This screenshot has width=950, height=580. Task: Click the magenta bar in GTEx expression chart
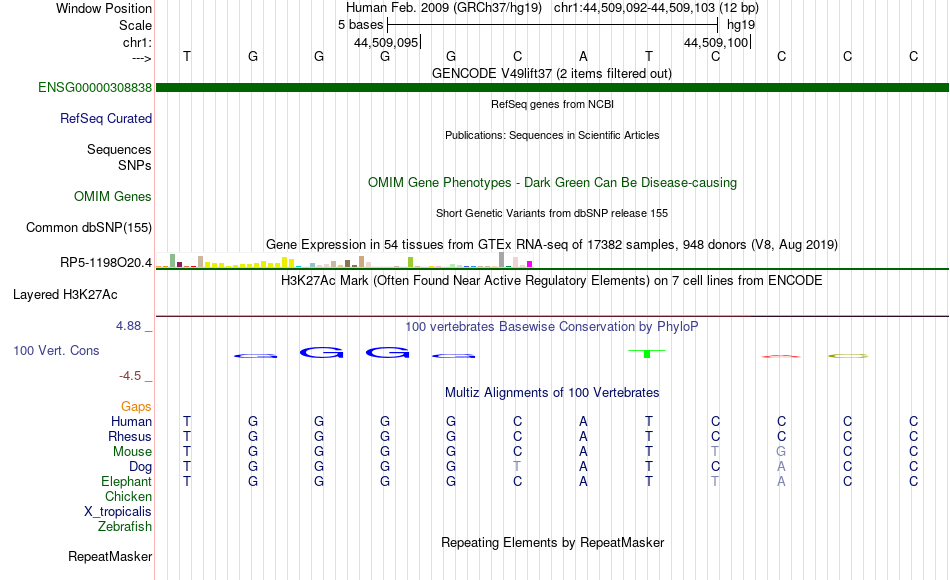click(530, 264)
